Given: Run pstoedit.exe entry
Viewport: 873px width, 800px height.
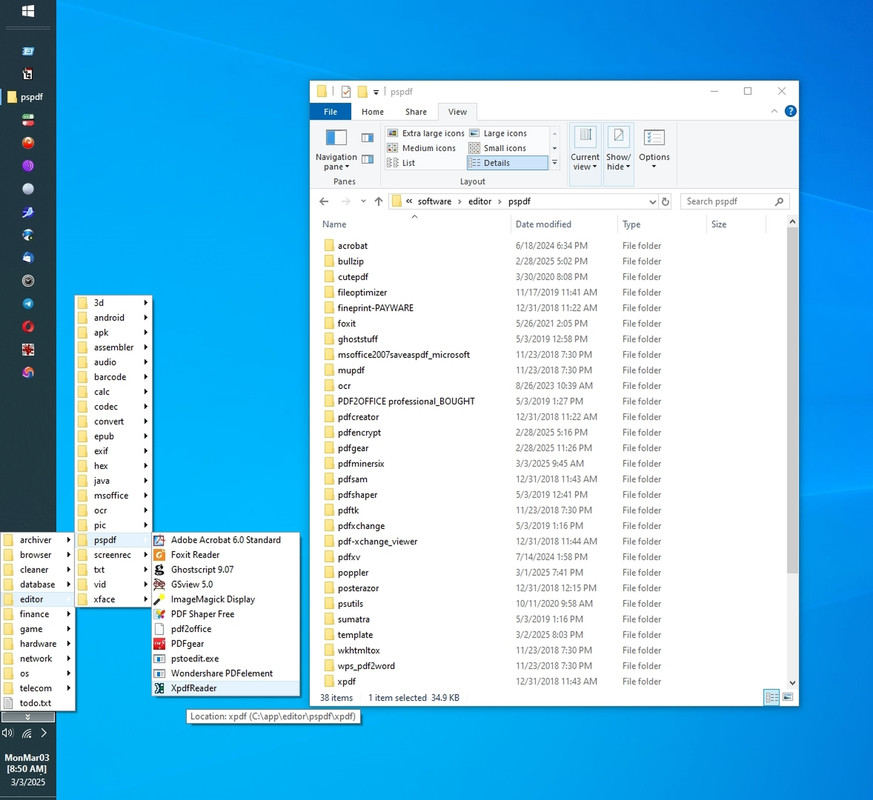Looking at the screenshot, I should pos(225,659).
